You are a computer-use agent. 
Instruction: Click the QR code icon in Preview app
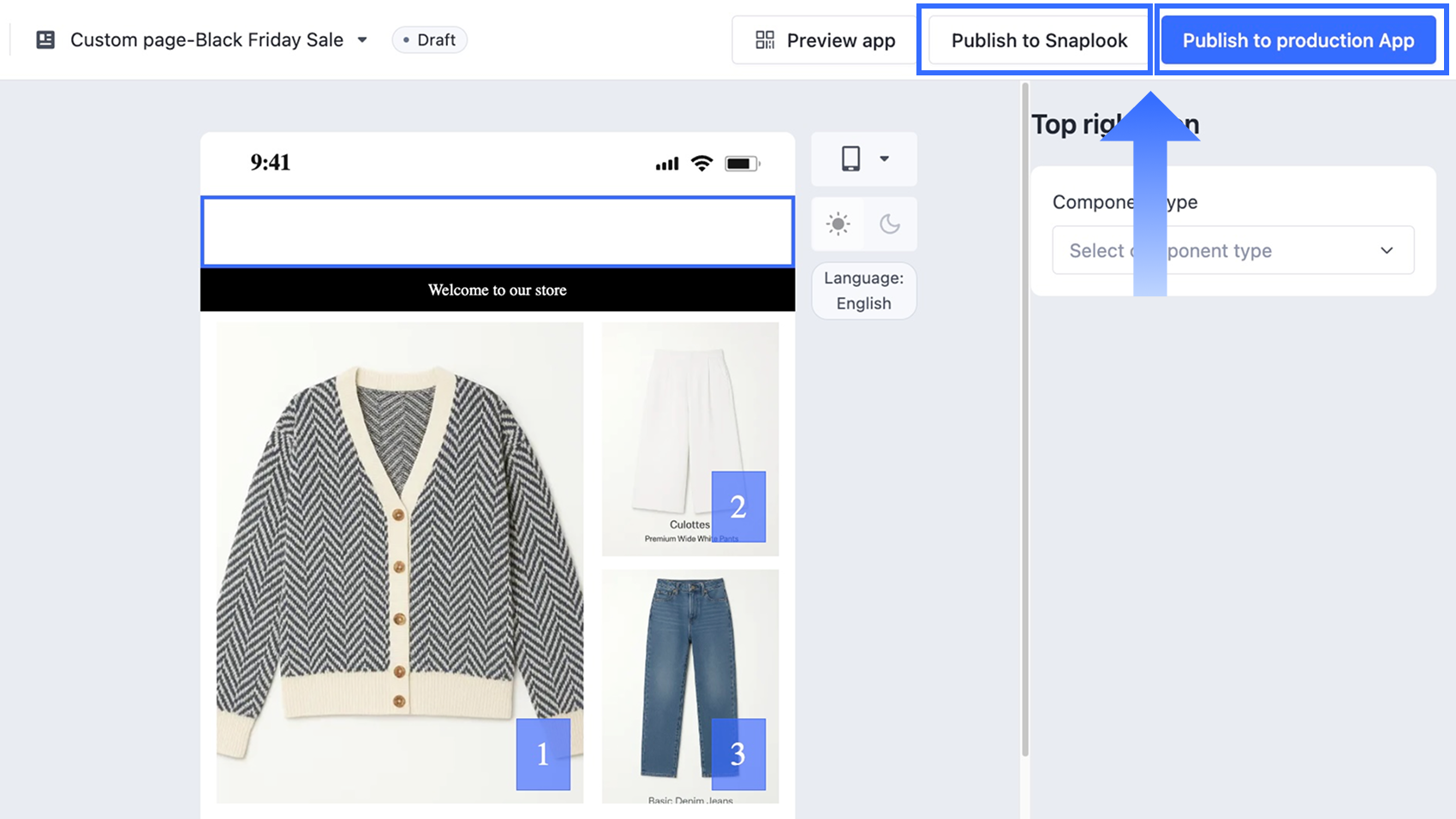click(765, 40)
